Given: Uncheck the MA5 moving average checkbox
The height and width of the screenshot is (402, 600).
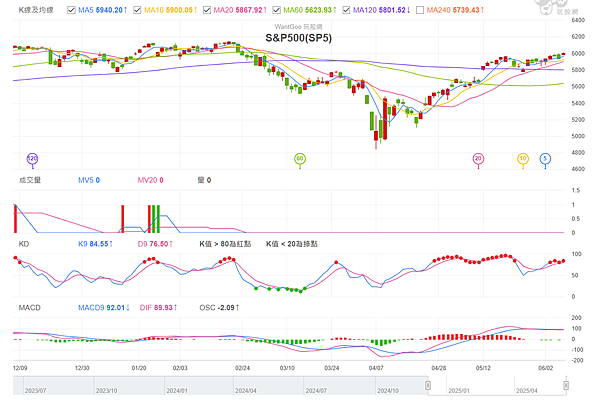Looking at the screenshot, I should [x=71, y=10].
